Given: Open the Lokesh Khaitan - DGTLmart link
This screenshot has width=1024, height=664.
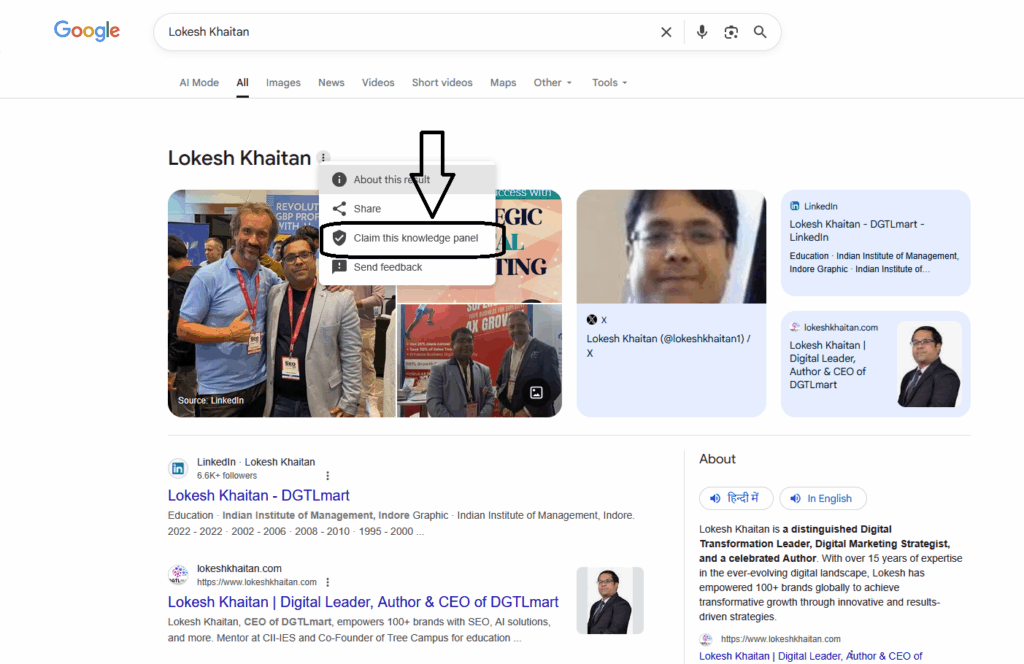Looking at the screenshot, I should (x=258, y=495).
